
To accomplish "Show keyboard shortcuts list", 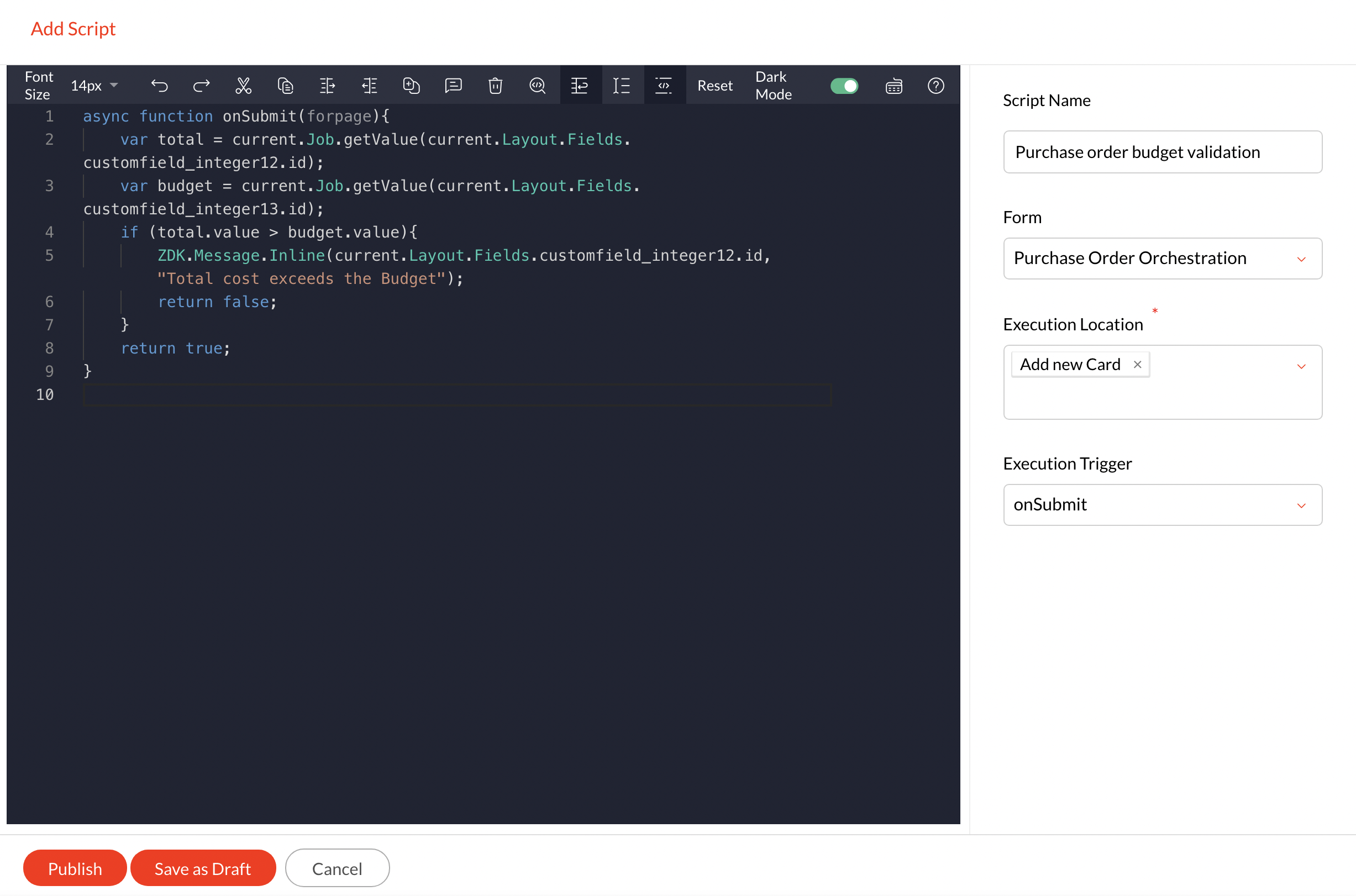I will [894, 86].
